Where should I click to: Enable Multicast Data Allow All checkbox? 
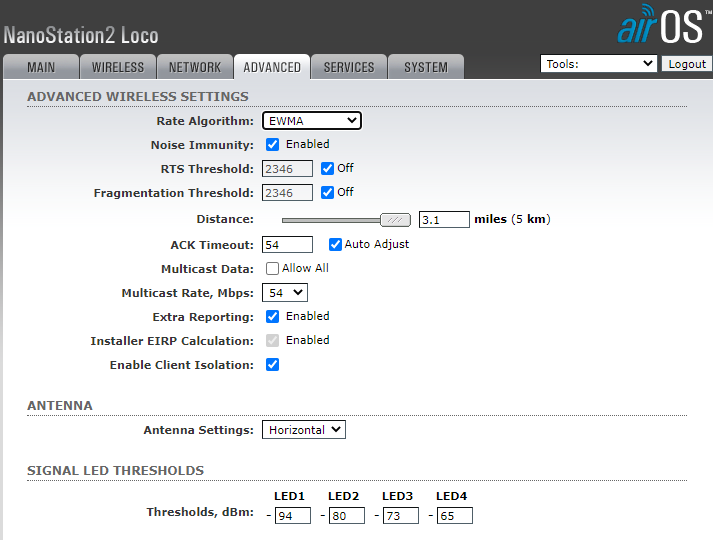tap(272, 269)
